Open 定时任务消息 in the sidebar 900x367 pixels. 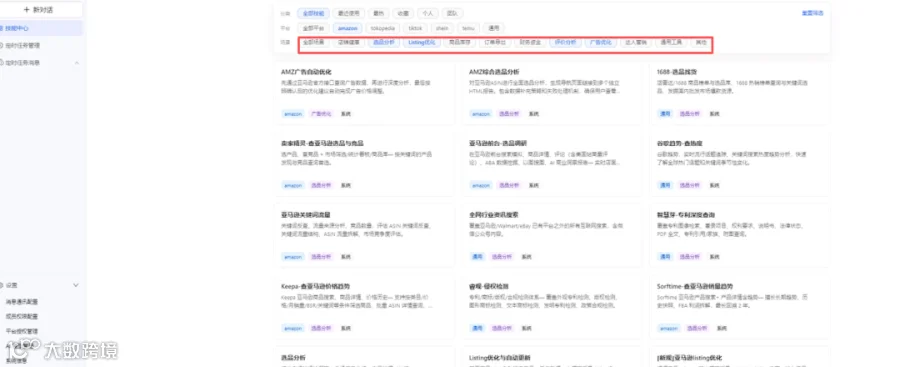click(22, 63)
